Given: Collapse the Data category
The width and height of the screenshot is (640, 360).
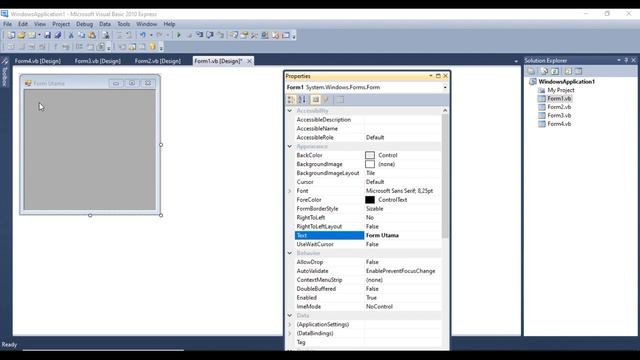Looking at the screenshot, I should pyautogui.click(x=290, y=316).
